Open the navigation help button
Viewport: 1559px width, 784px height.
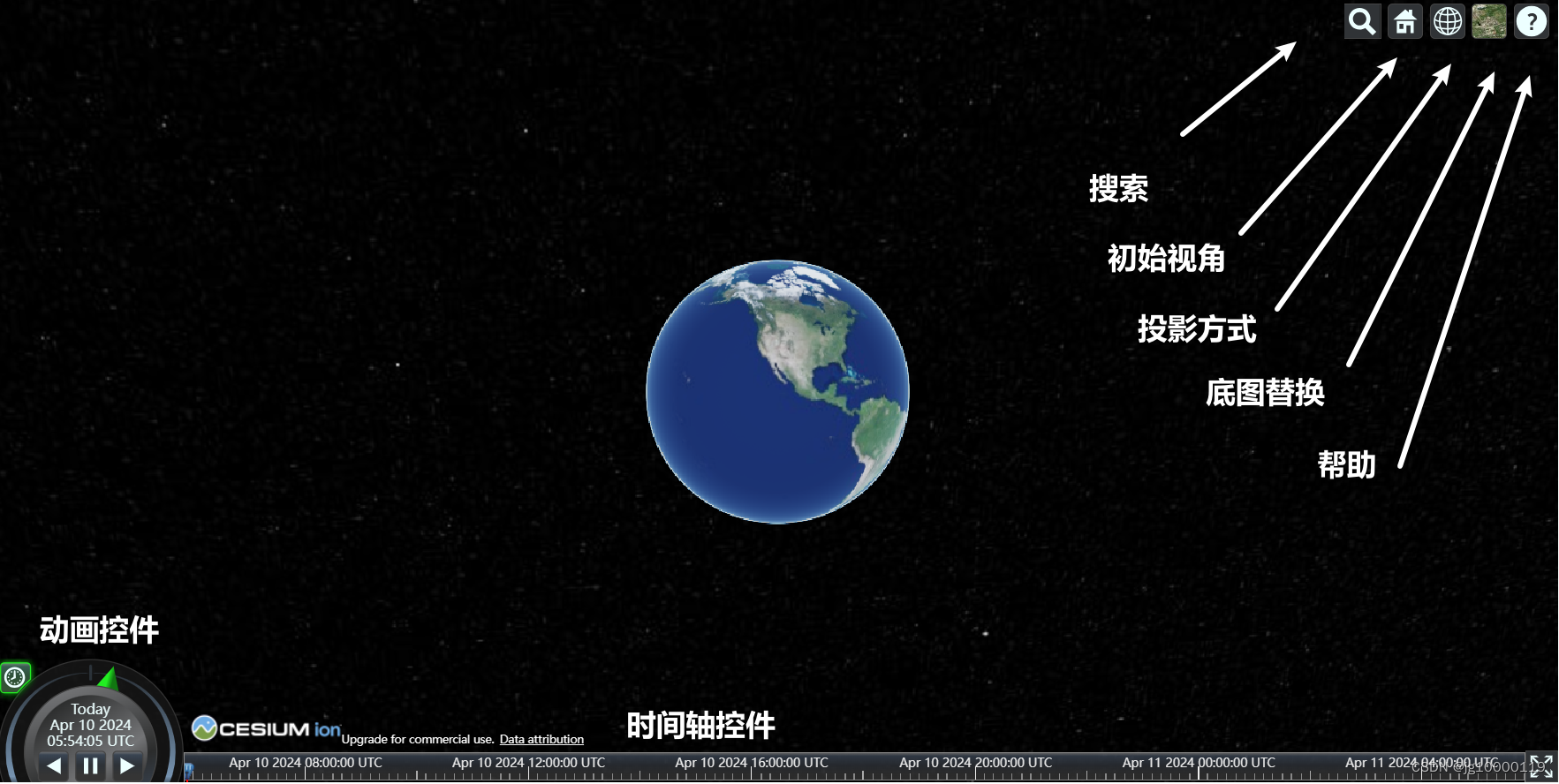pyautogui.click(x=1532, y=21)
